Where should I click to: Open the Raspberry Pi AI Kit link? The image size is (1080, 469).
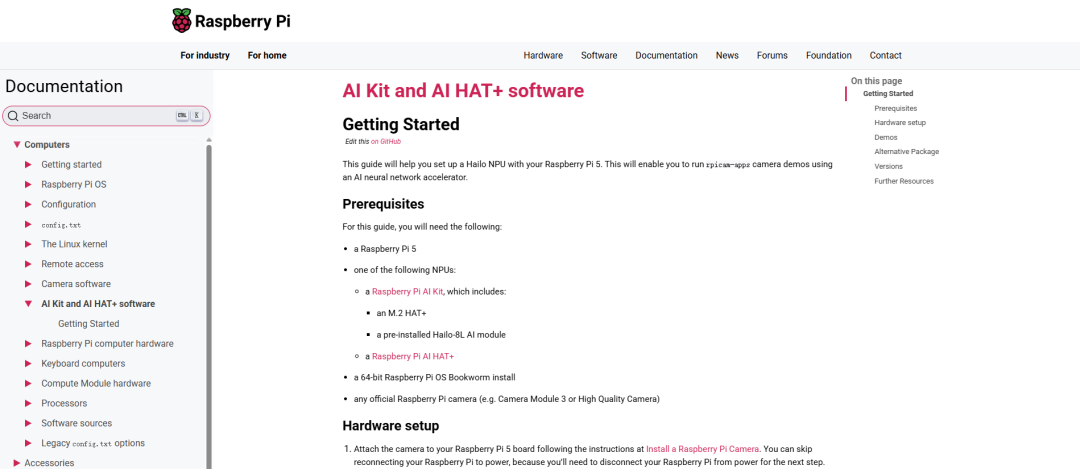407,292
